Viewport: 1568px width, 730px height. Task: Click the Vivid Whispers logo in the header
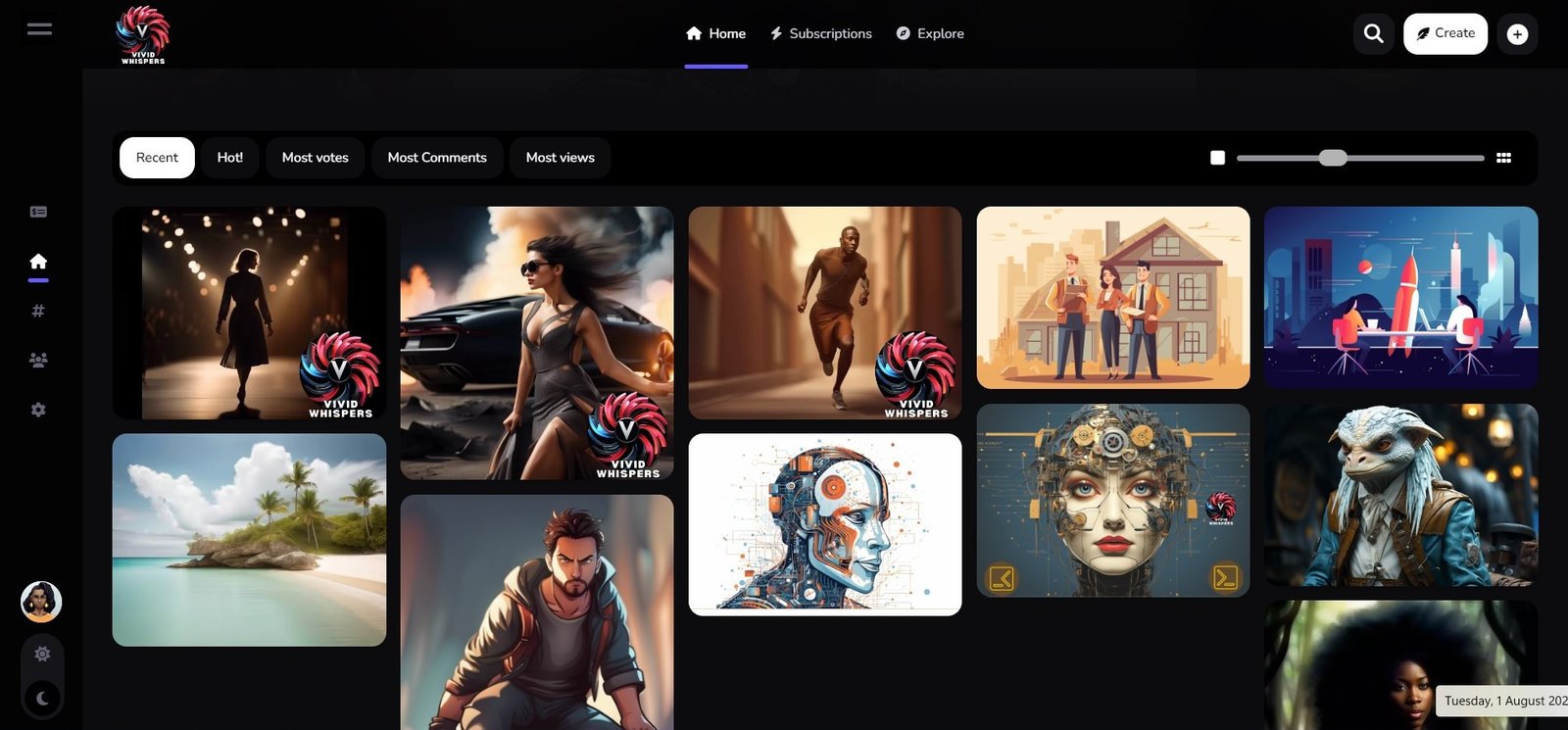(x=143, y=35)
